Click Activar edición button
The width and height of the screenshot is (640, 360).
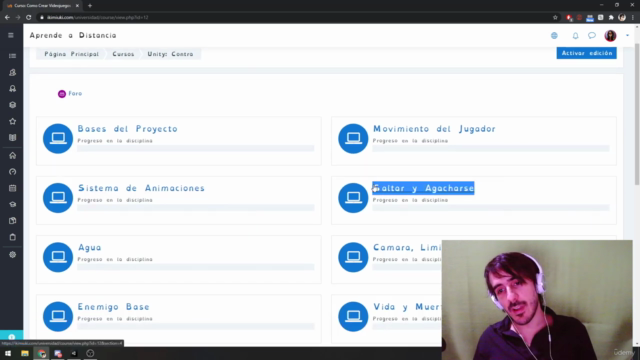point(587,53)
